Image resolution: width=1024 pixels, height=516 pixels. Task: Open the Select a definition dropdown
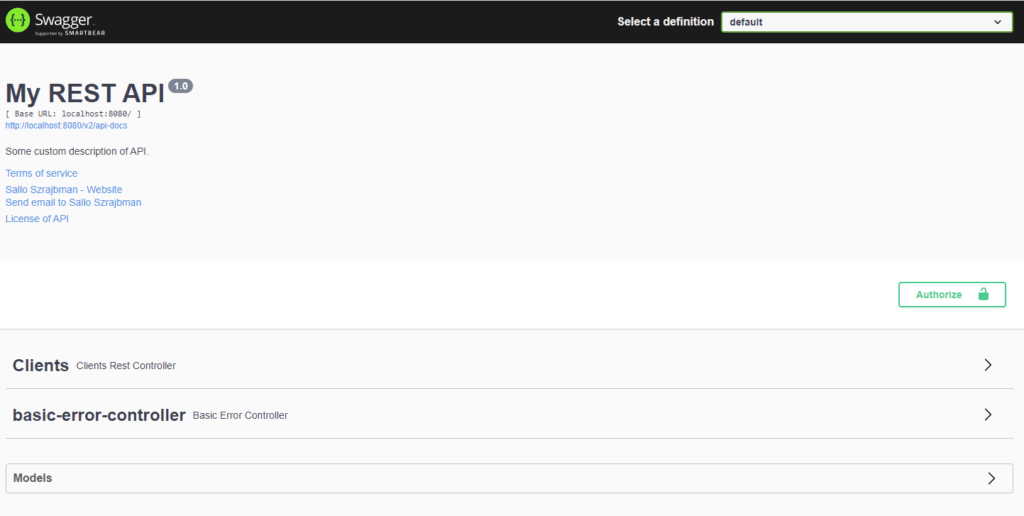pos(867,22)
